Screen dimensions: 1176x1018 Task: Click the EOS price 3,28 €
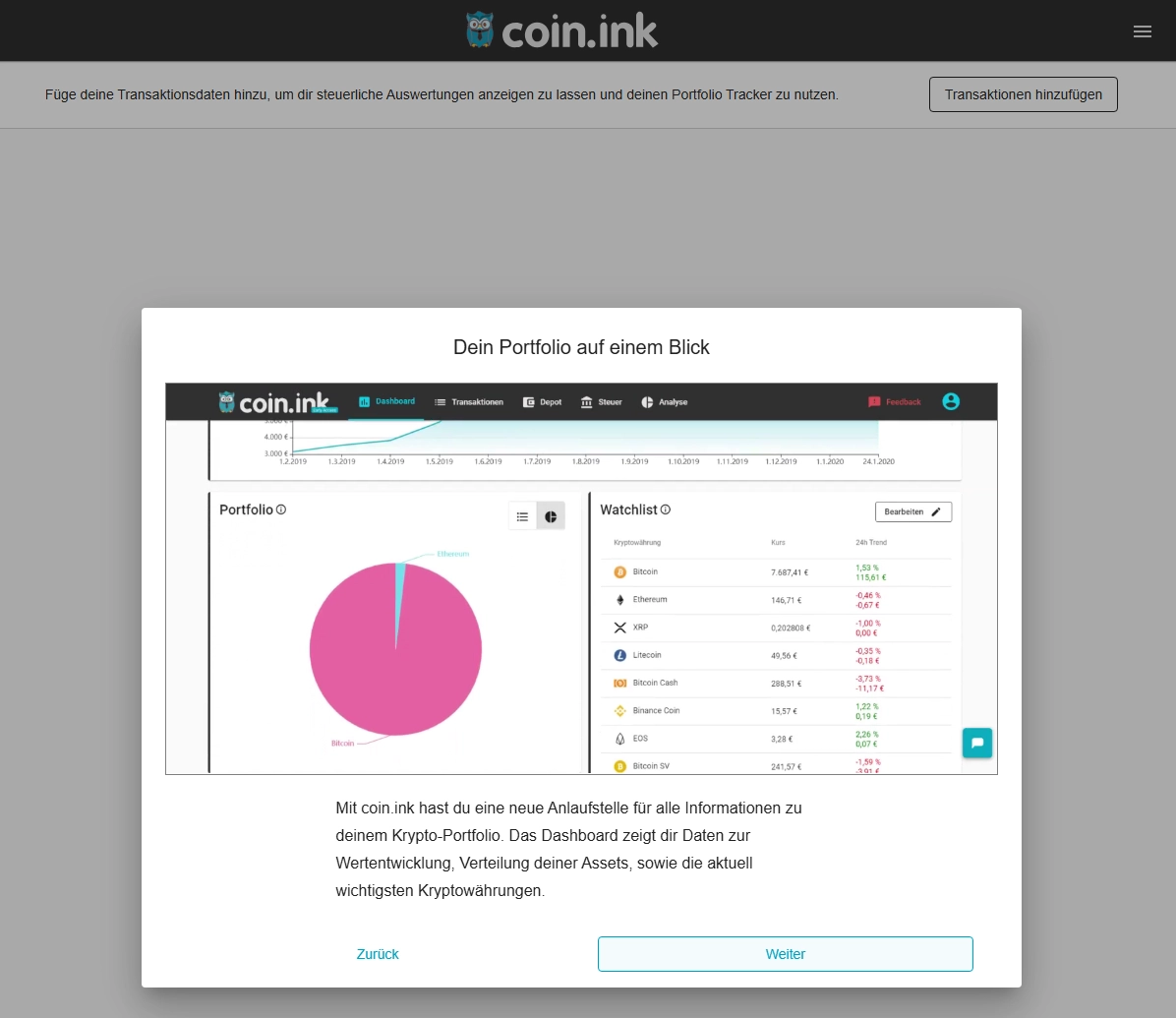pos(782,739)
